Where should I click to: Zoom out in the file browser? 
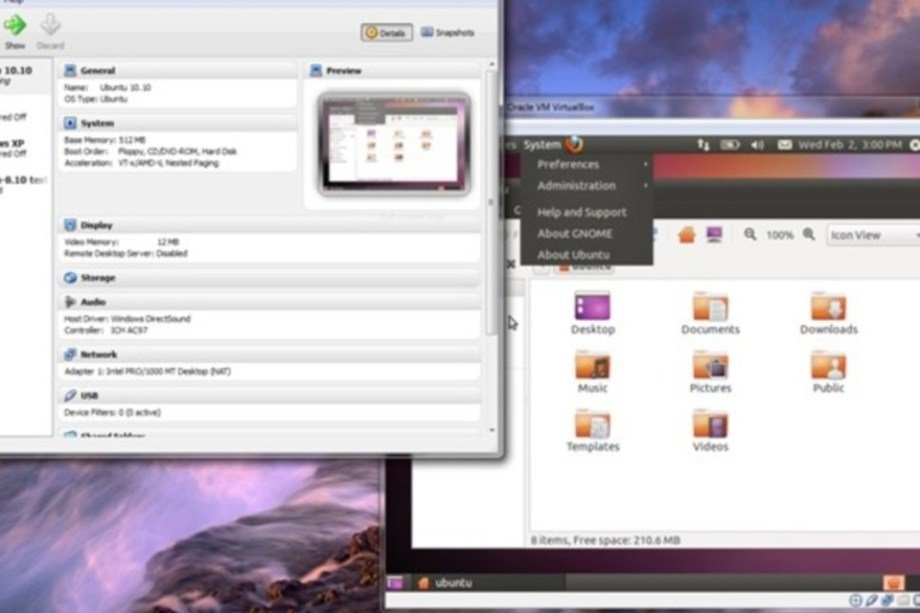point(750,235)
